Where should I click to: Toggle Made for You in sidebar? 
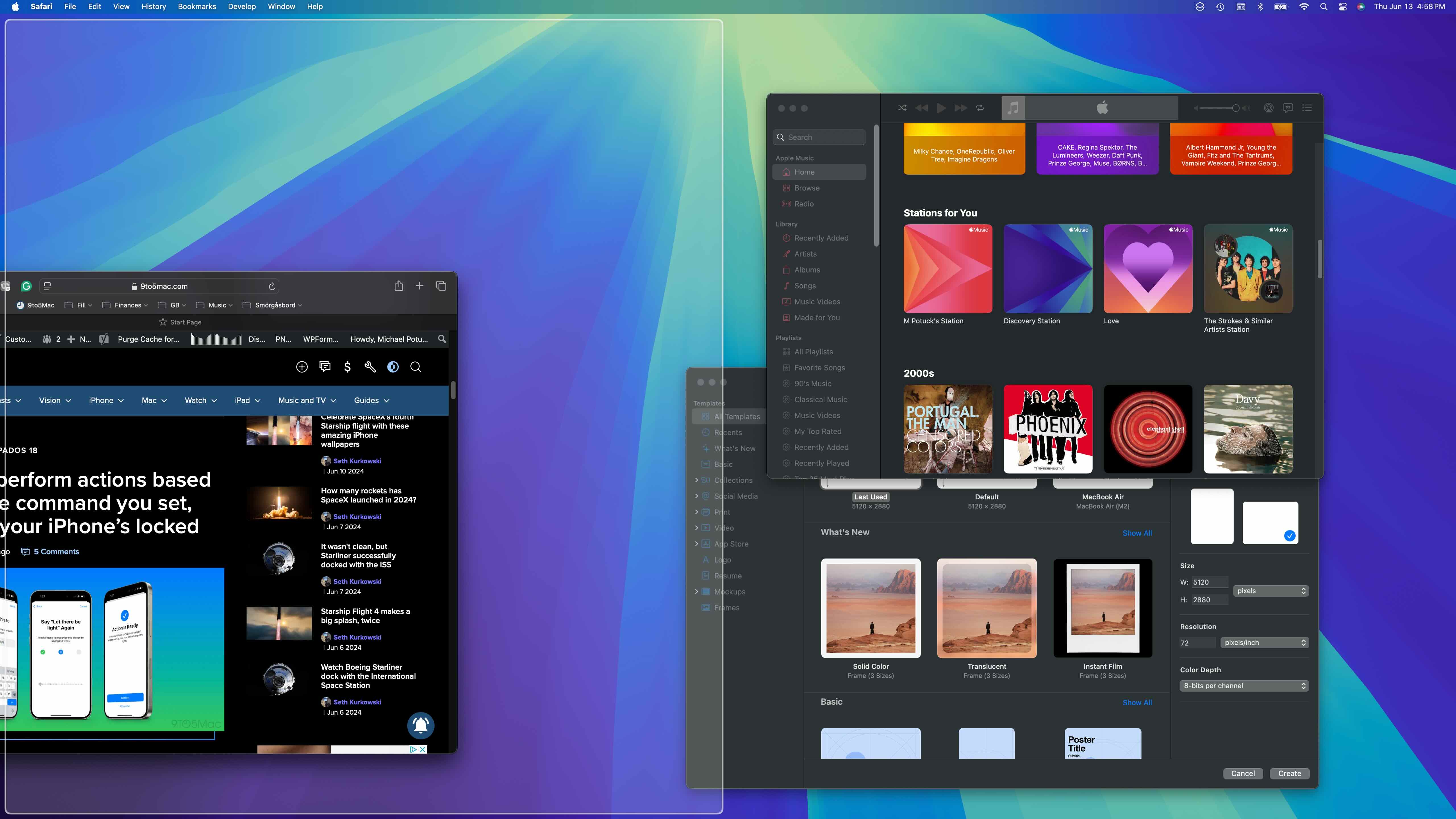[x=816, y=317]
